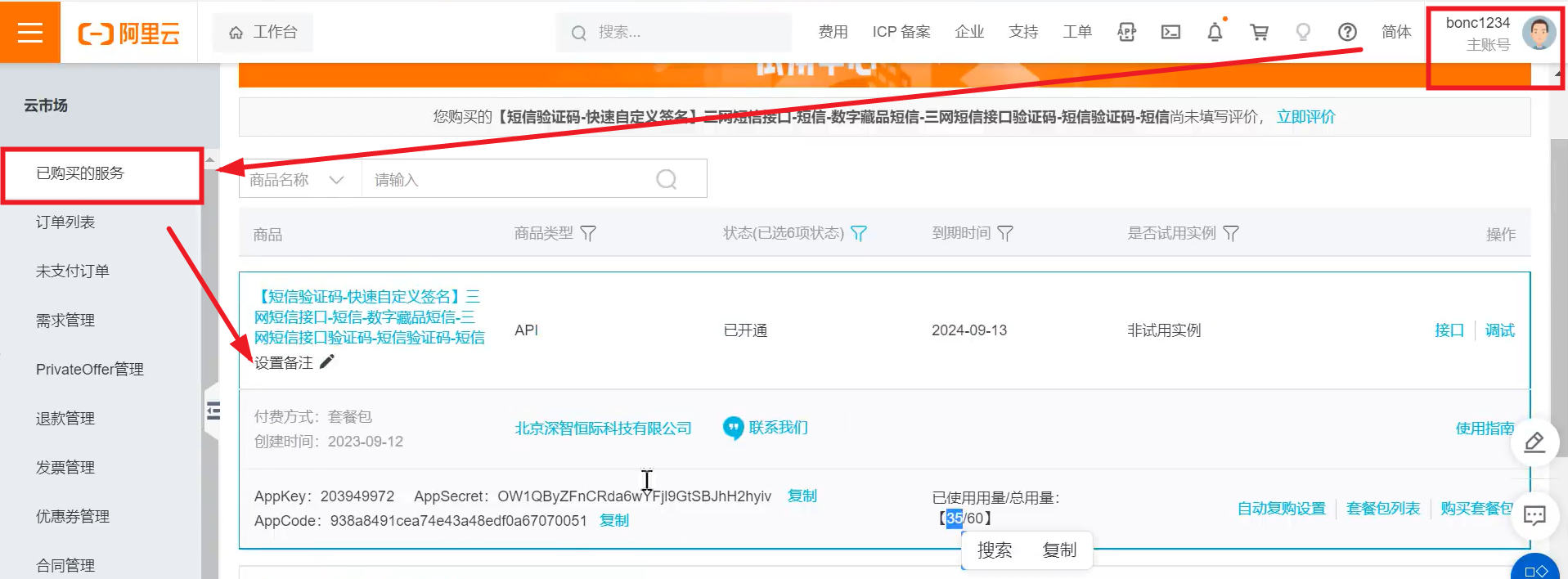Click 购买套餐包
This screenshot has height=579, width=1568.
[x=1477, y=509]
